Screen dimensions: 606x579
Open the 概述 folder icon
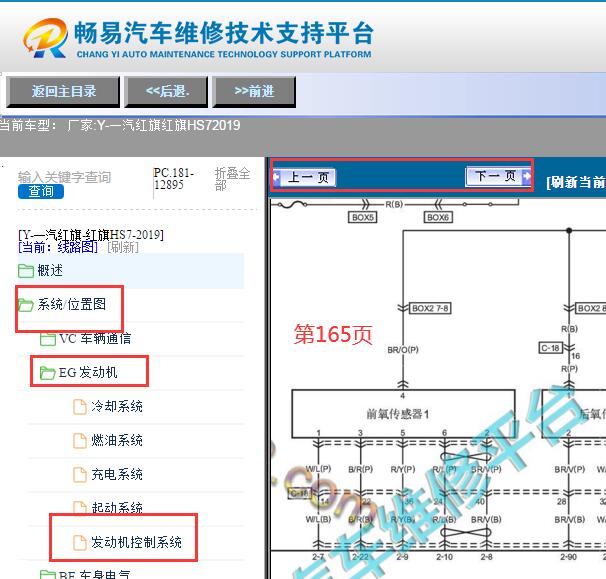[26, 271]
